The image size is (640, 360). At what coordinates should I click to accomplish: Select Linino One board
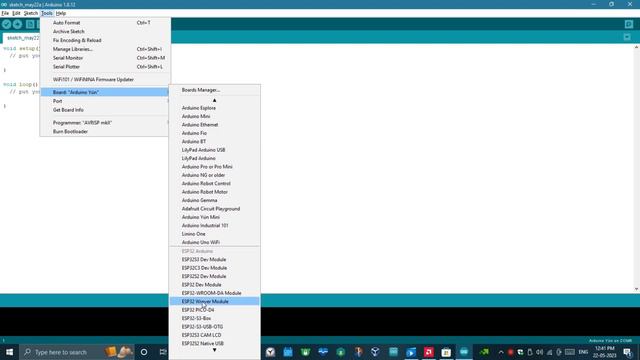tap(215, 234)
